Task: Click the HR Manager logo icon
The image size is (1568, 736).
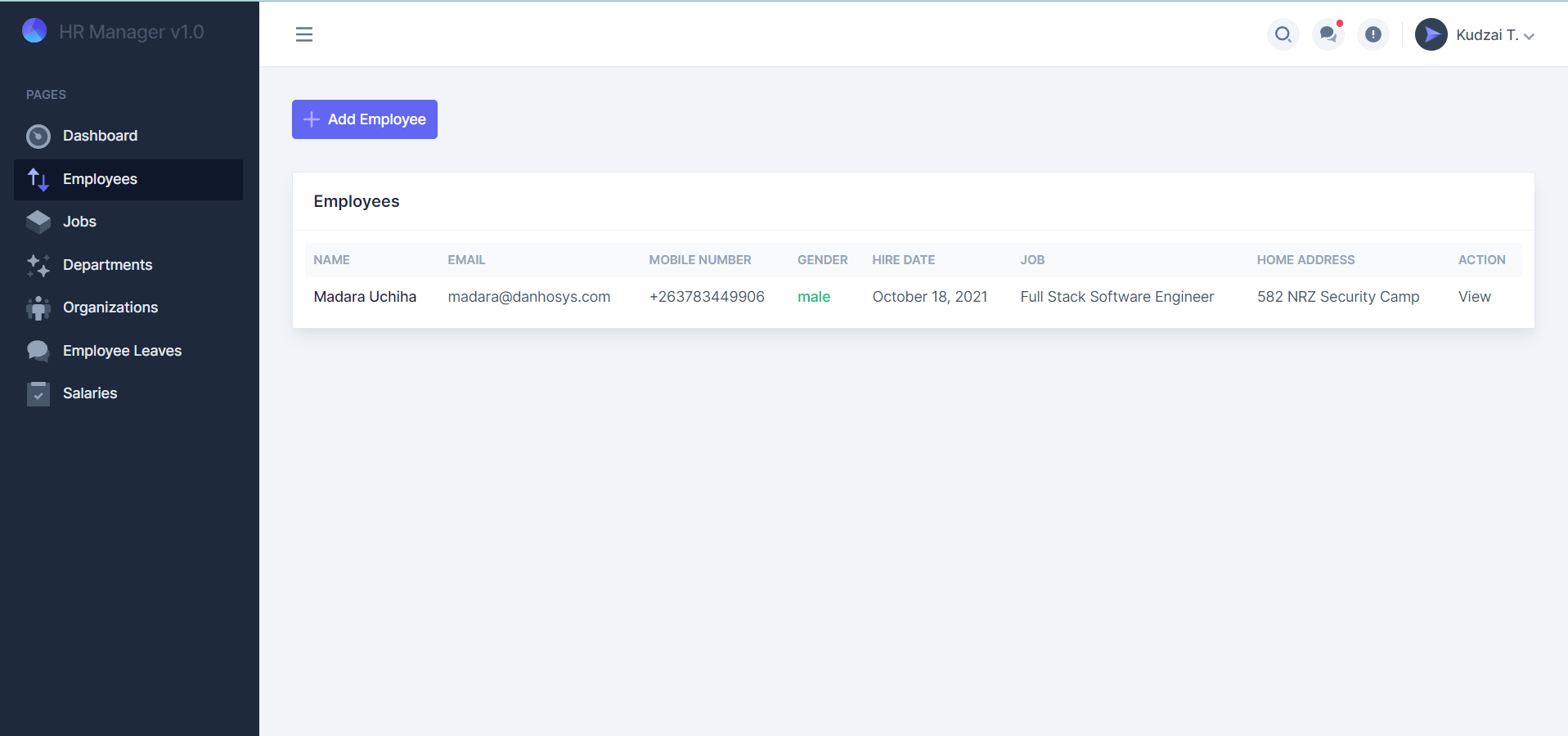Action: click(34, 30)
